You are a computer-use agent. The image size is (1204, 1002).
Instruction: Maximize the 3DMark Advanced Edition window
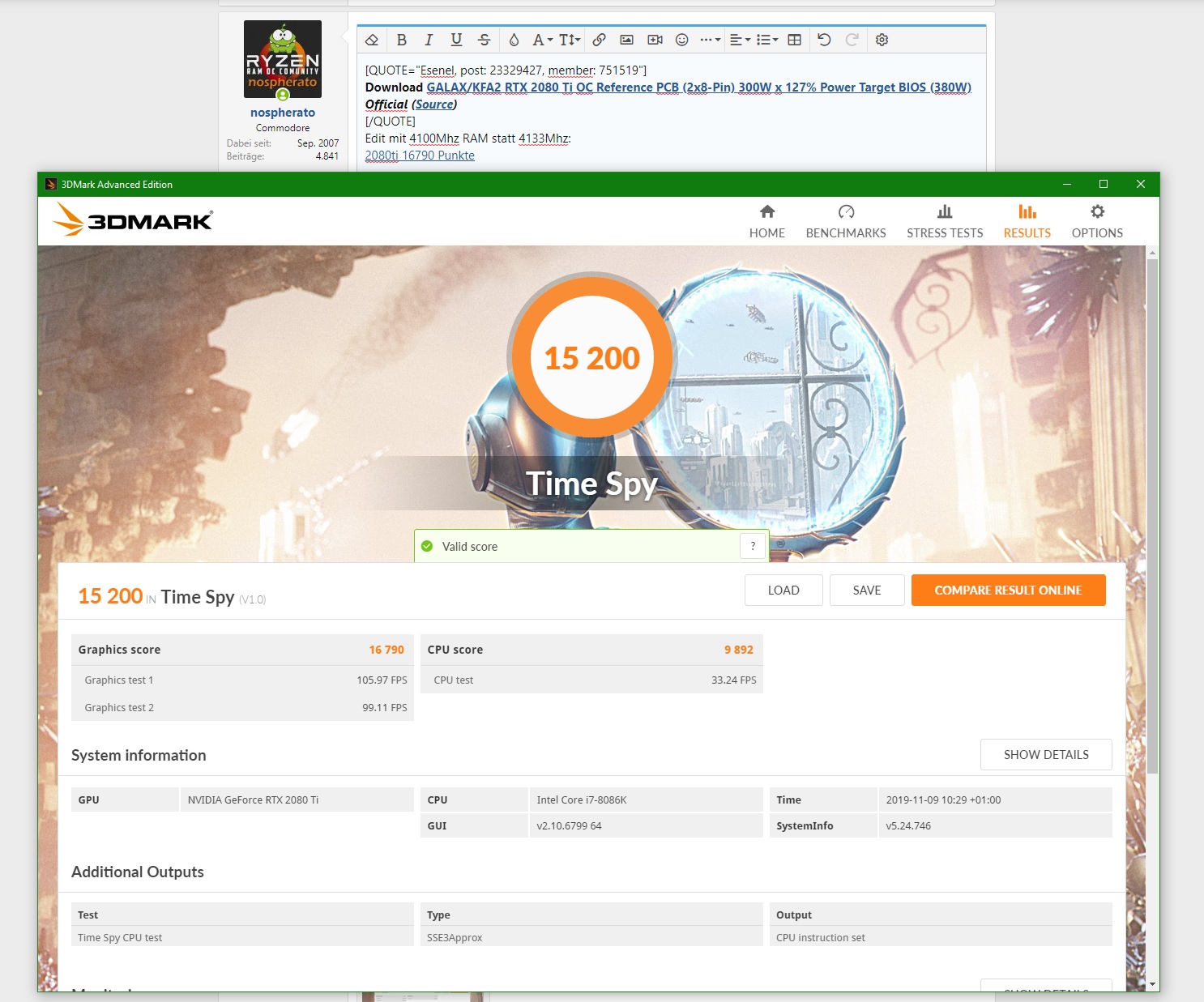point(1104,184)
